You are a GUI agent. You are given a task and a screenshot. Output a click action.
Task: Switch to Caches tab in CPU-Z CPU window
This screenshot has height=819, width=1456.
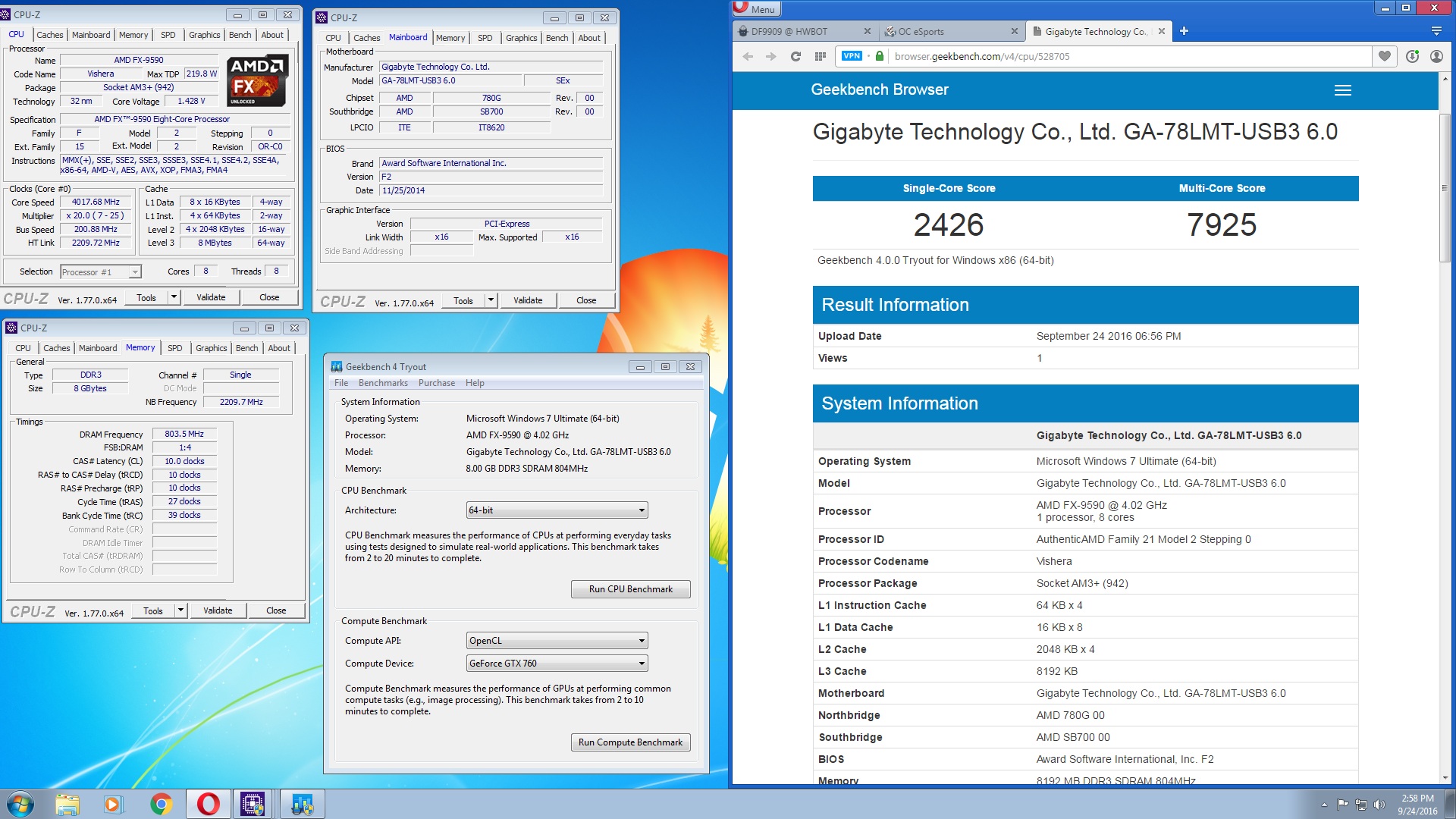point(50,35)
